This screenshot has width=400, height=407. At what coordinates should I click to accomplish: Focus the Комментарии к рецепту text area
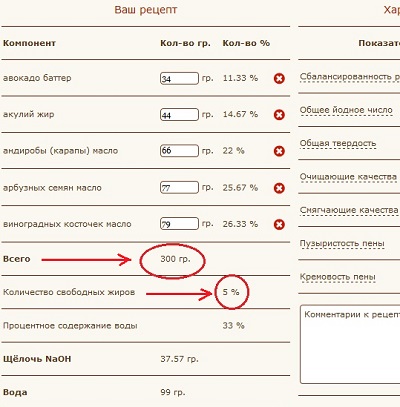(350, 344)
